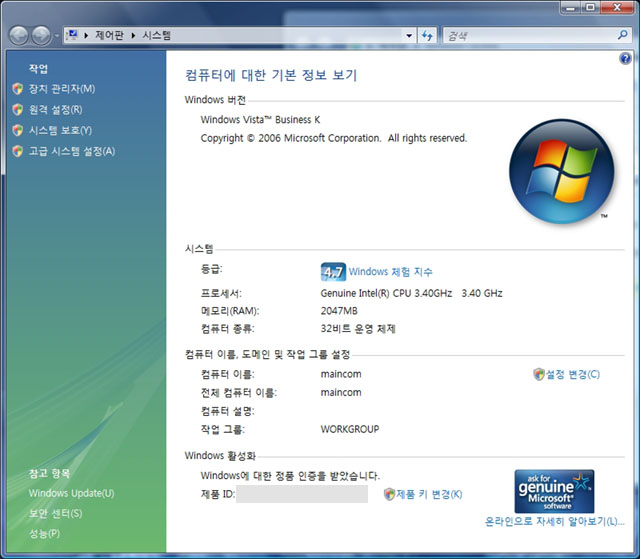Expand arrow before 제어판 in address bar
This screenshot has width=640, height=559.
click(x=86, y=35)
